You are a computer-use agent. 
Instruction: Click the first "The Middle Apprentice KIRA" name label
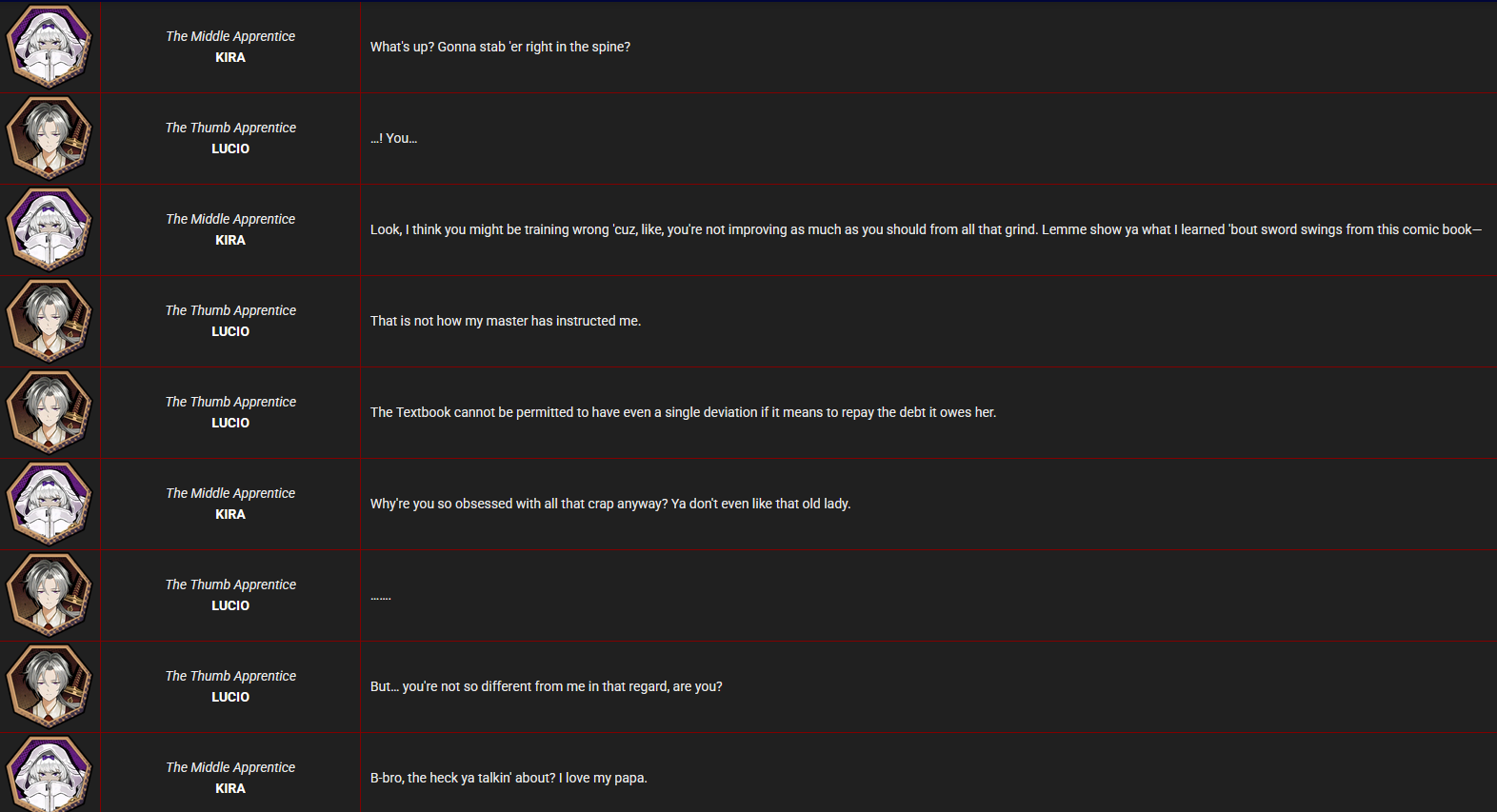(x=230, y=47)
